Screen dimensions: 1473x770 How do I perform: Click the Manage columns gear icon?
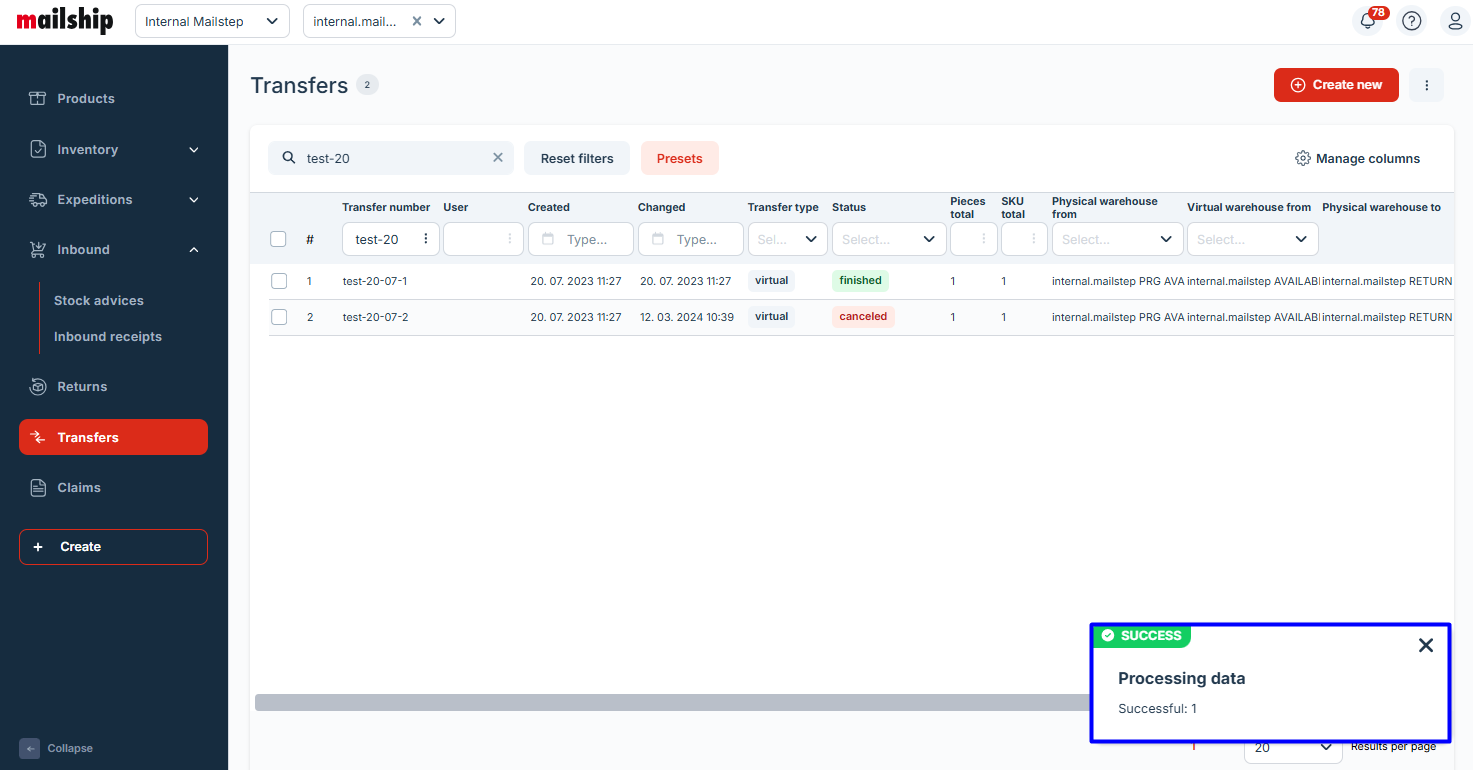pyautogui.click(x=1302, y=158)
